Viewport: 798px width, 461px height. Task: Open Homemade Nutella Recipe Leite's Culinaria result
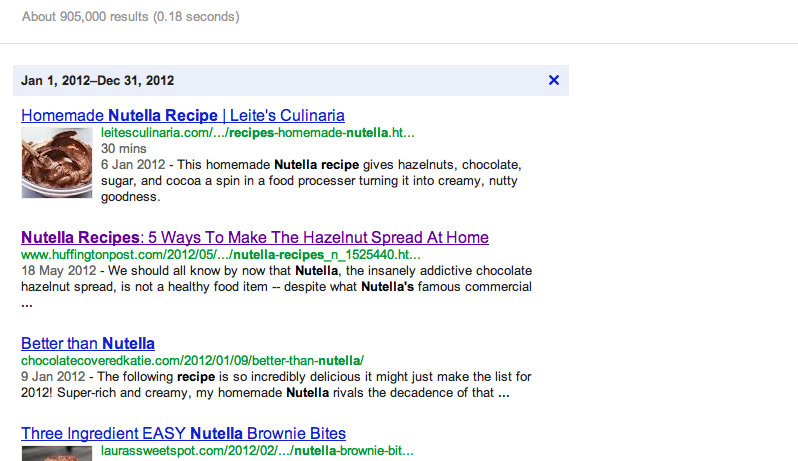point(183,115)
